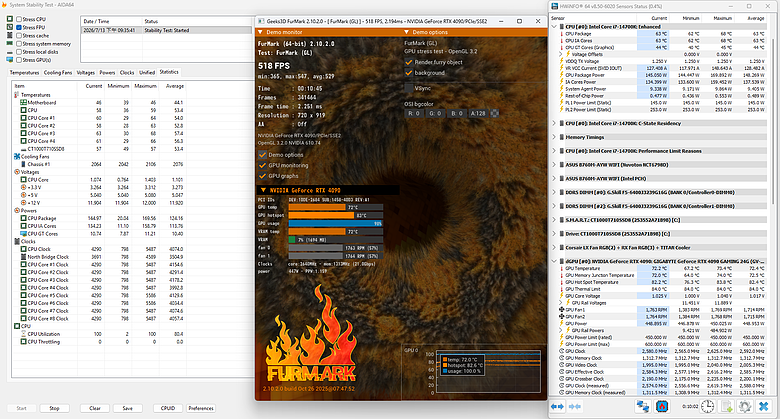Click FurMark window title bar icon
Screen dimensions: 780x419
(x=261, y=21)
